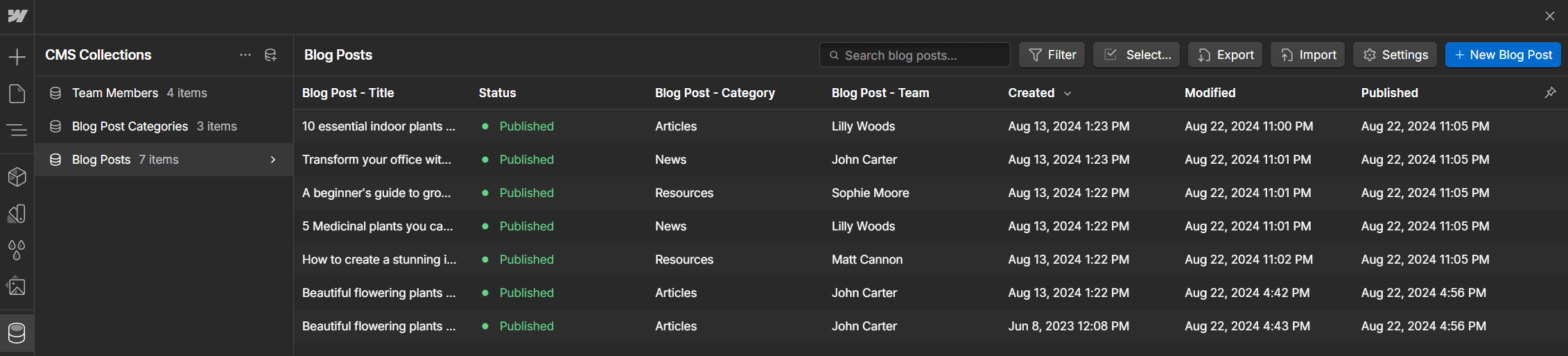
Task: Sort by Blog Post - Title header
Action: (348, 93)
